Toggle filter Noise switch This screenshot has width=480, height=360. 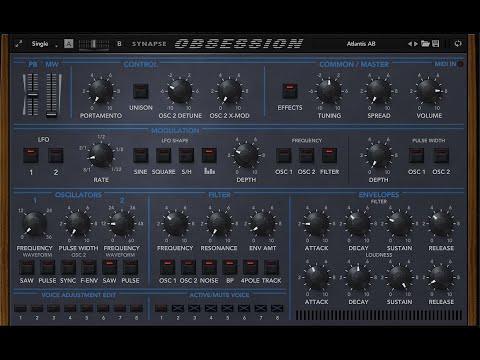(209, 267)
